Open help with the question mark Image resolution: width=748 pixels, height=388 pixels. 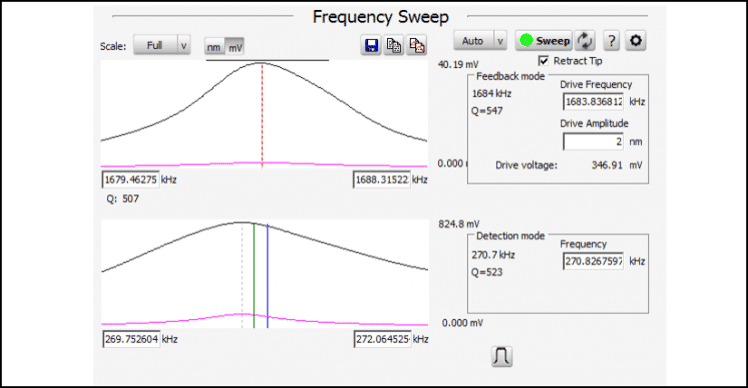(612, 41)
